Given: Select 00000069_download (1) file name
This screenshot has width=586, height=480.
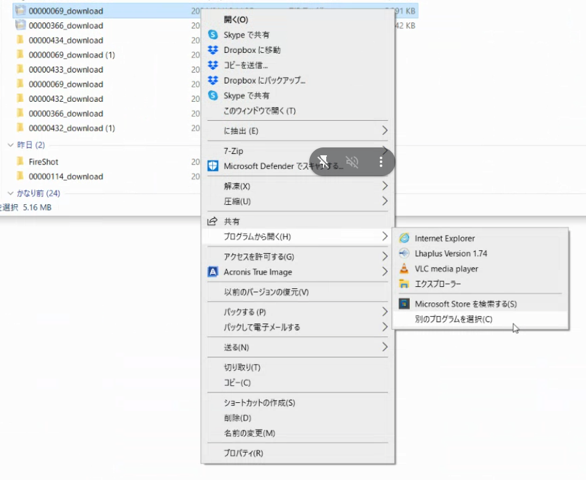Looking at the screenshot, I should click(x=72, y=55).
